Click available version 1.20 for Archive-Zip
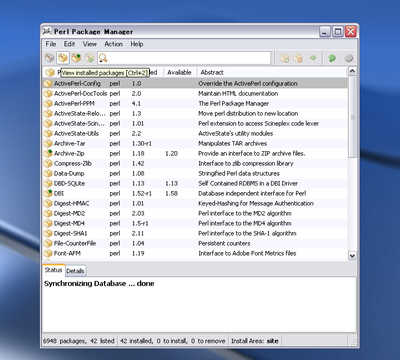 click(171, 153)
